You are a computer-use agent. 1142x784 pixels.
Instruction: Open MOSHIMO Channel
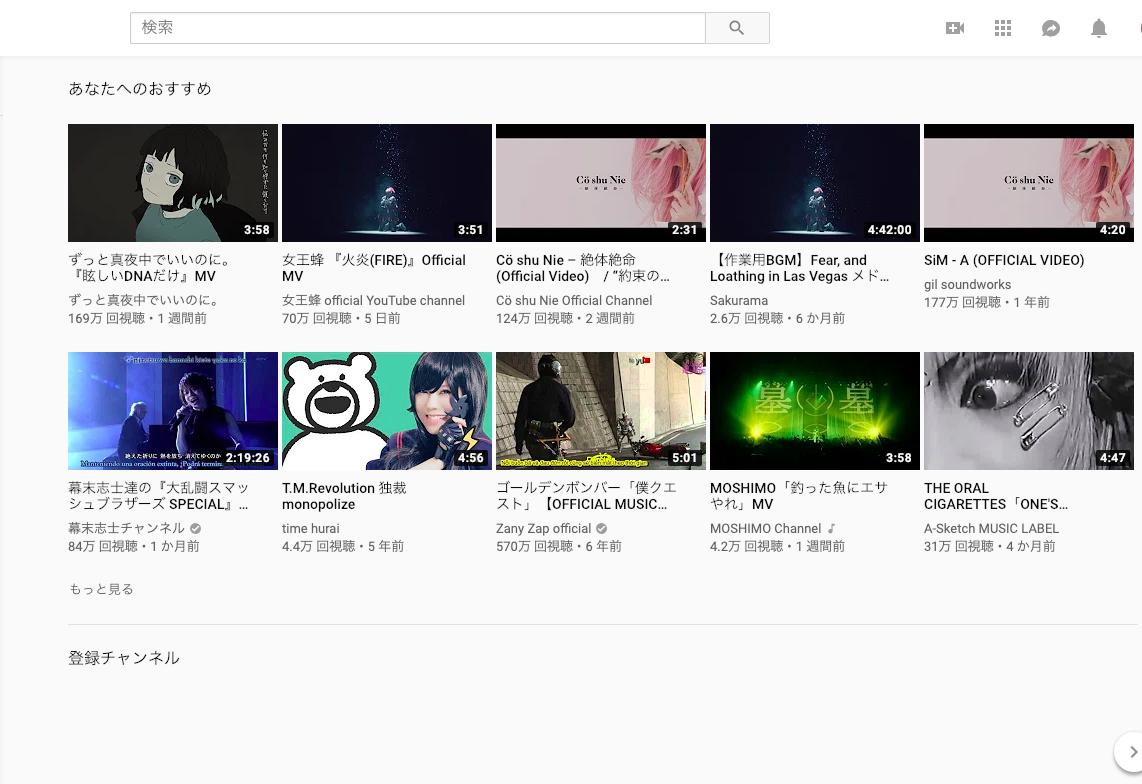(765, 528)
